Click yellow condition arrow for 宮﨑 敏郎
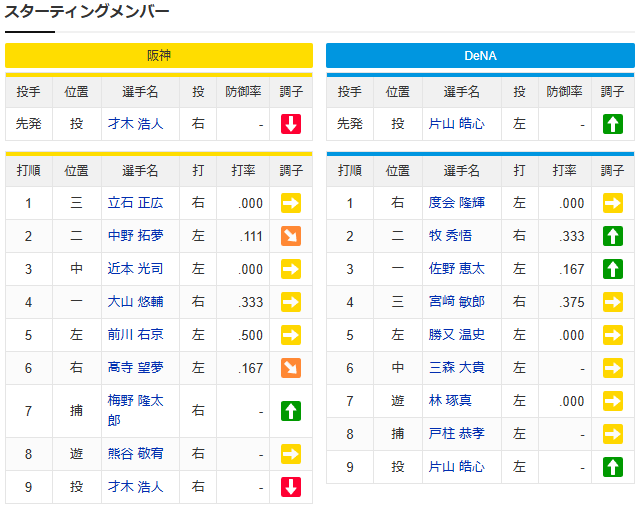Viewport: 640px width, 509px height. [x=613, y=302]
